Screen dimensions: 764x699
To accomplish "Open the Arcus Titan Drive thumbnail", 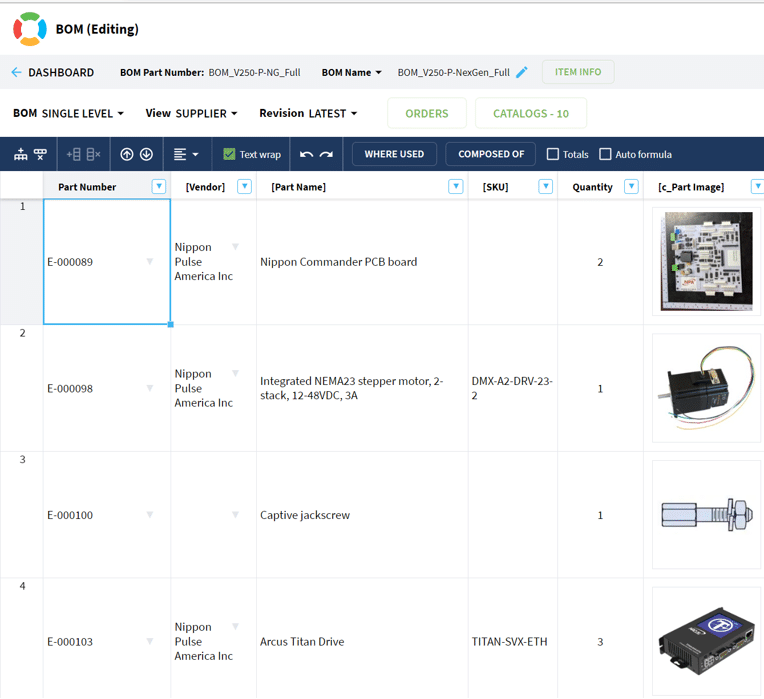I will pyautogui.click(x=707, y=642).
